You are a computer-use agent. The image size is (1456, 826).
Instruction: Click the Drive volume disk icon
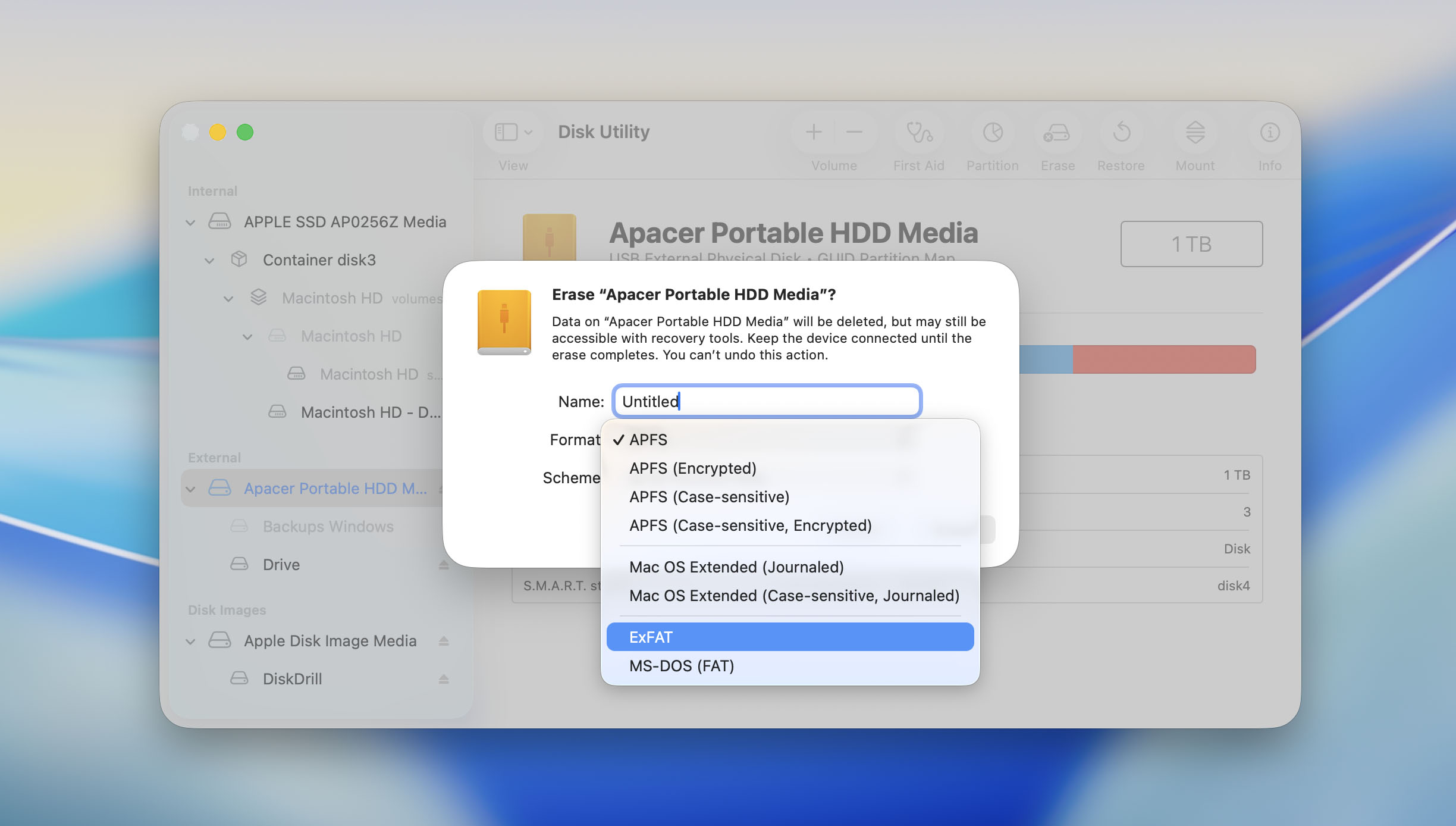pos(239,564)
